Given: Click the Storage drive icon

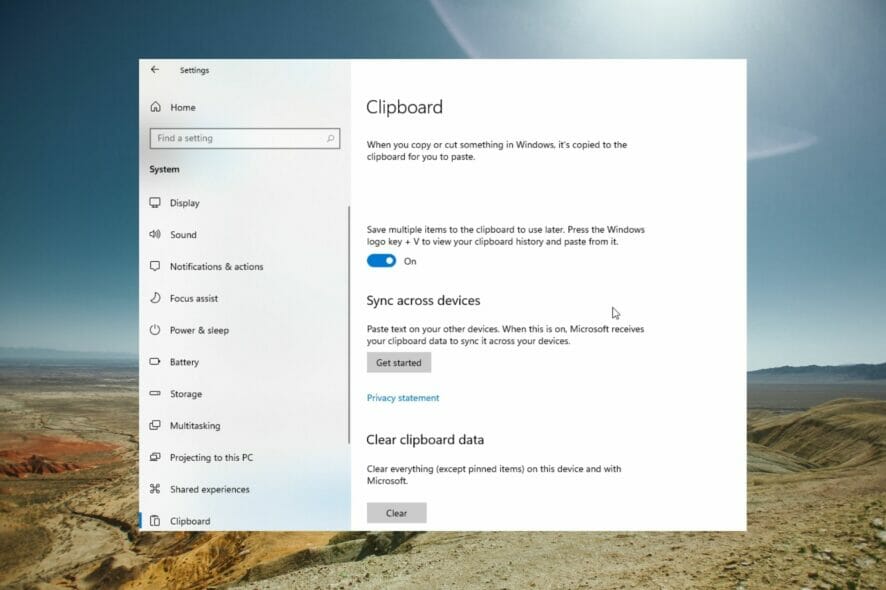Looking at the screenshot, I should [155, 393].
